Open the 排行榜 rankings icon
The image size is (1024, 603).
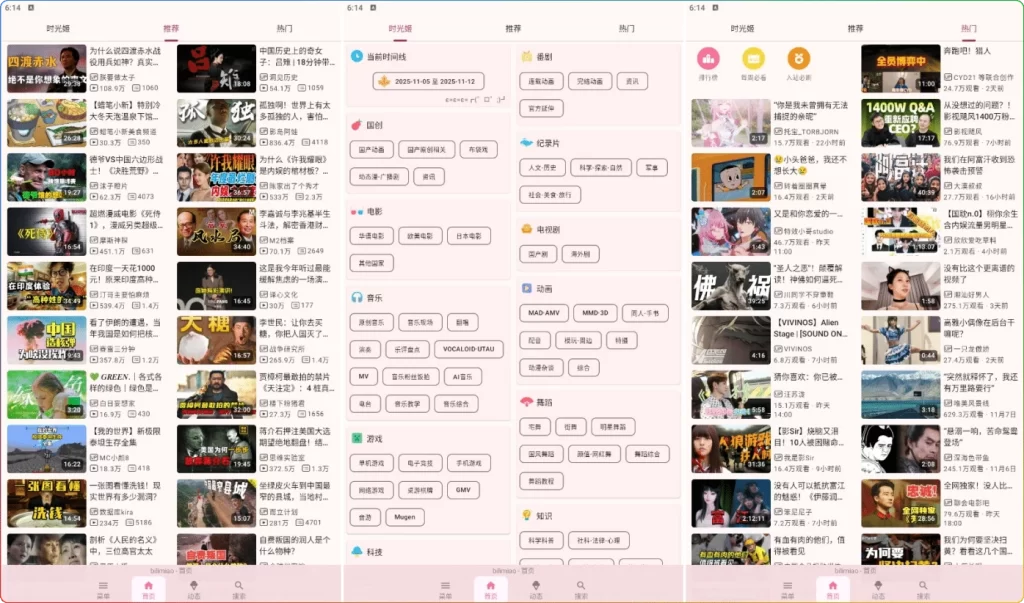click(x=707, y=60)
